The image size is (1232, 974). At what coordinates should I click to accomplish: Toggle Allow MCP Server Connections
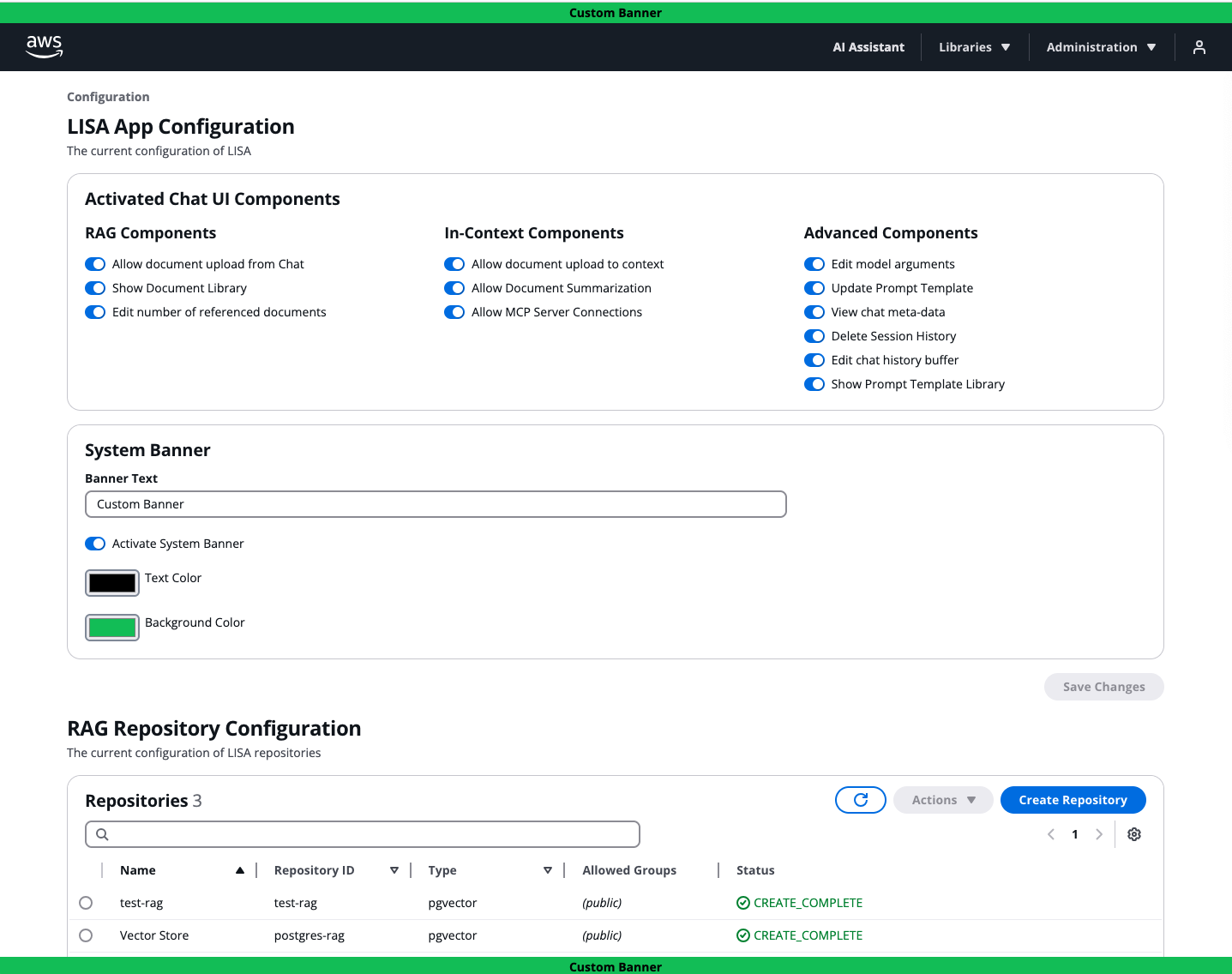click(454, 312)
